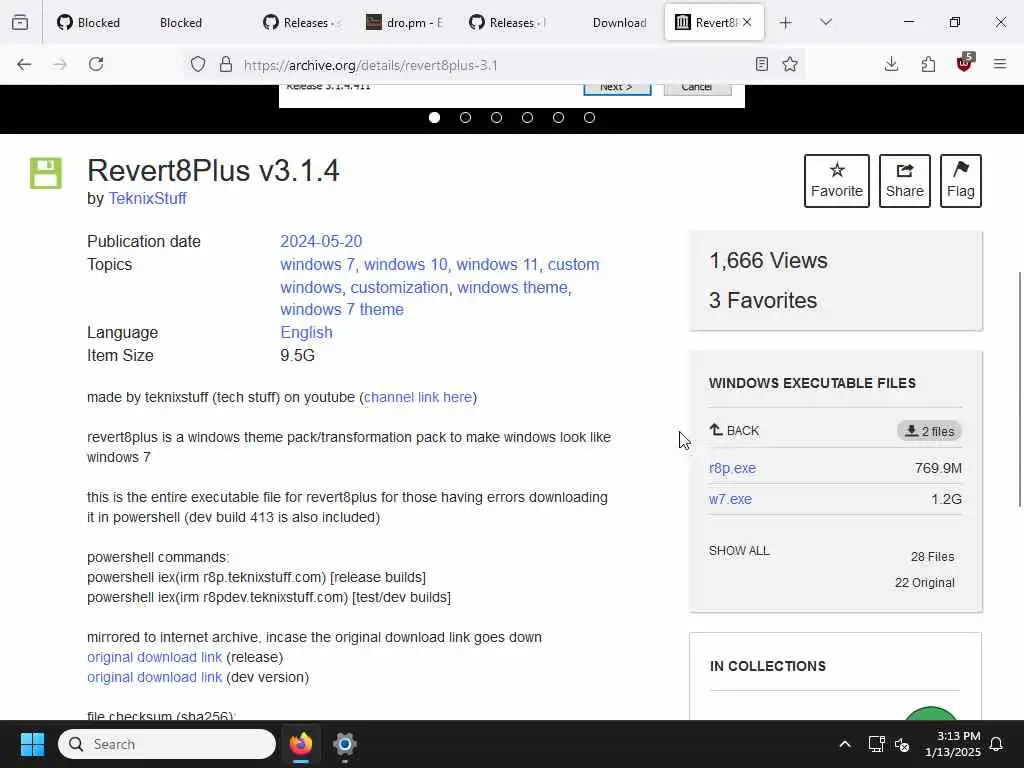
Task: Open Firefox from the taskbar
Action: 300,744
